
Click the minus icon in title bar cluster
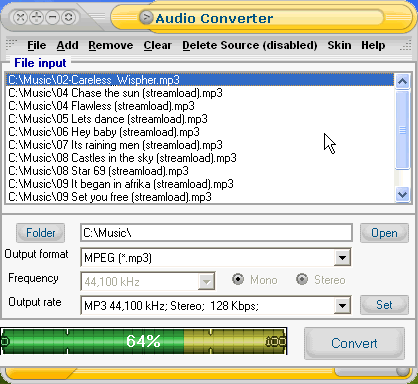coord(53,17)
